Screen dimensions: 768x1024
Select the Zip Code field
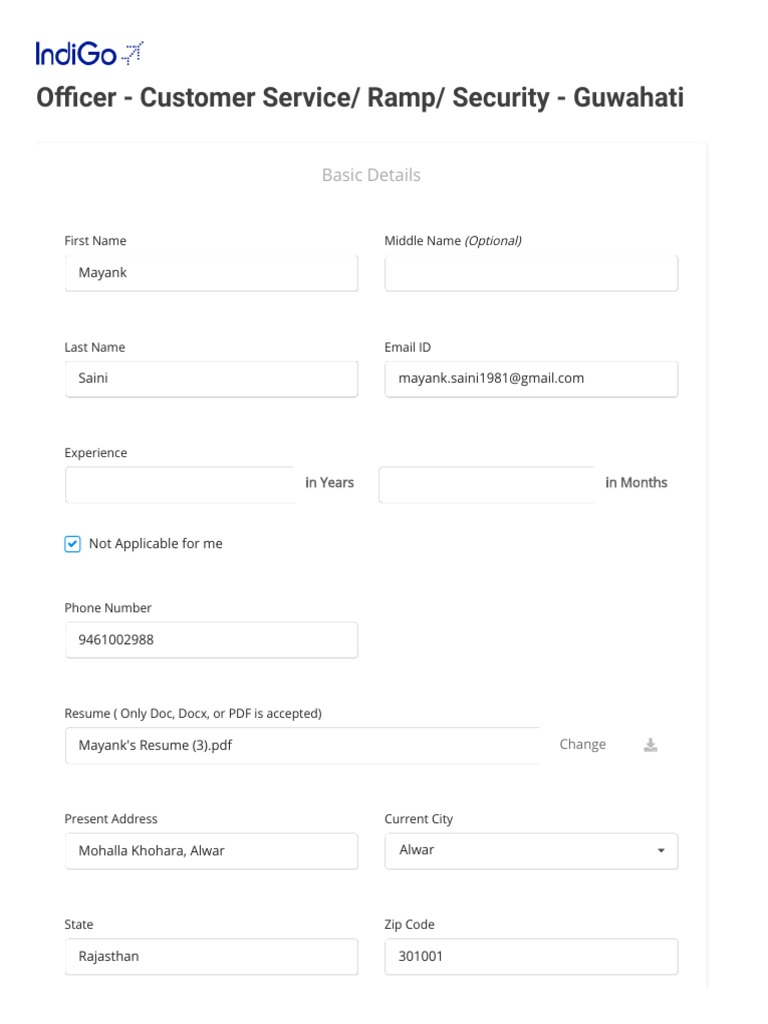531,957
